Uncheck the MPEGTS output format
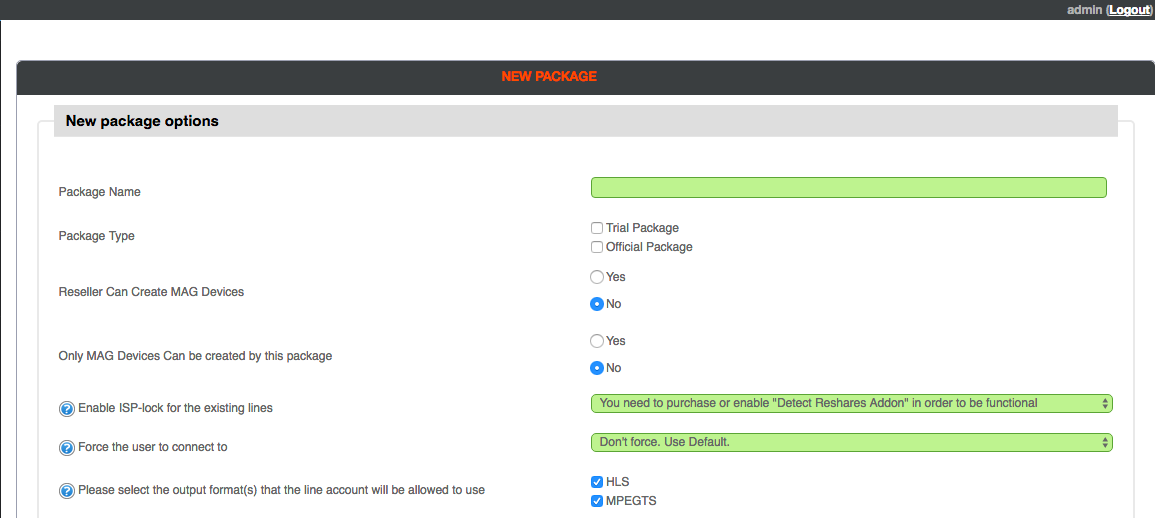Image resolution: width=1155 pixels, height=518 pixels. point(597,501)
